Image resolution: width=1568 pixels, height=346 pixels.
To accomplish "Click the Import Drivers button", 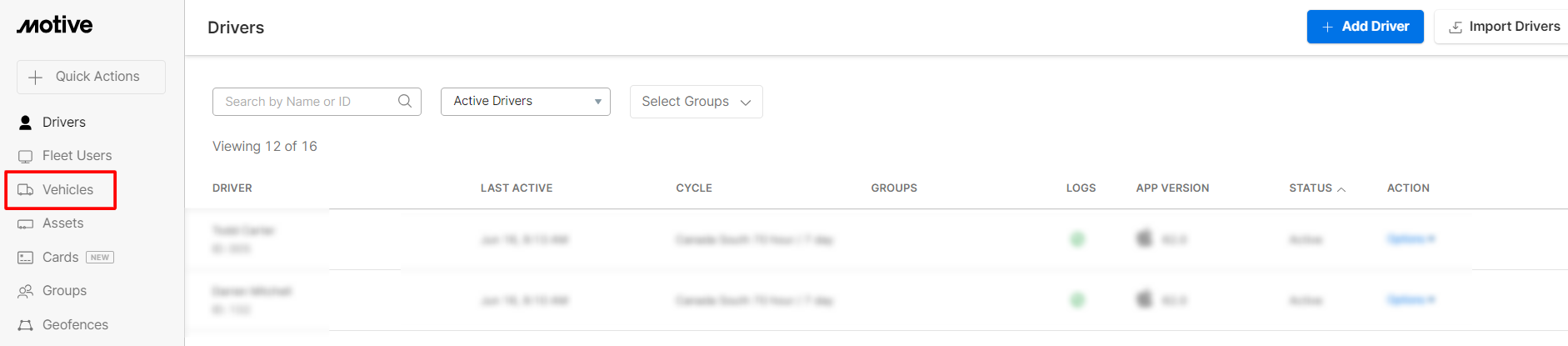I will click(x=1502, y=27).
